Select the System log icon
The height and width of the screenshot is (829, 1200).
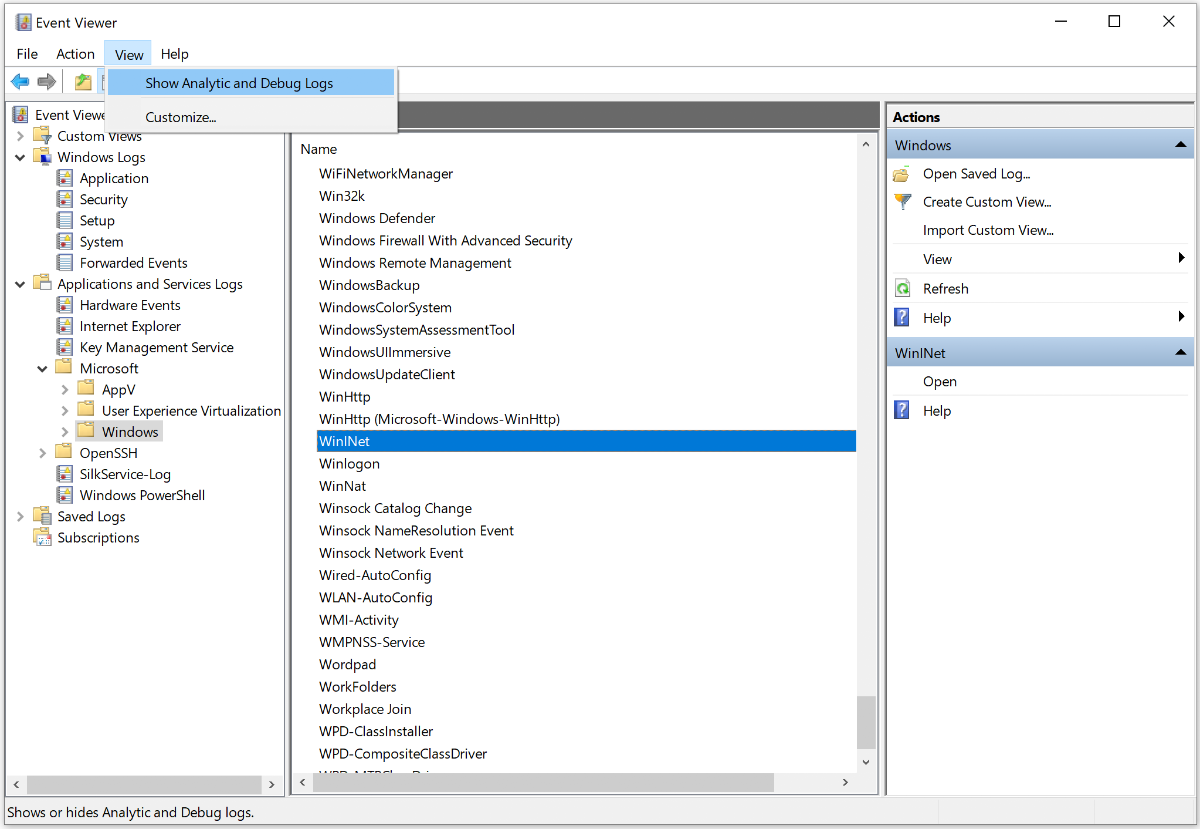65,241
